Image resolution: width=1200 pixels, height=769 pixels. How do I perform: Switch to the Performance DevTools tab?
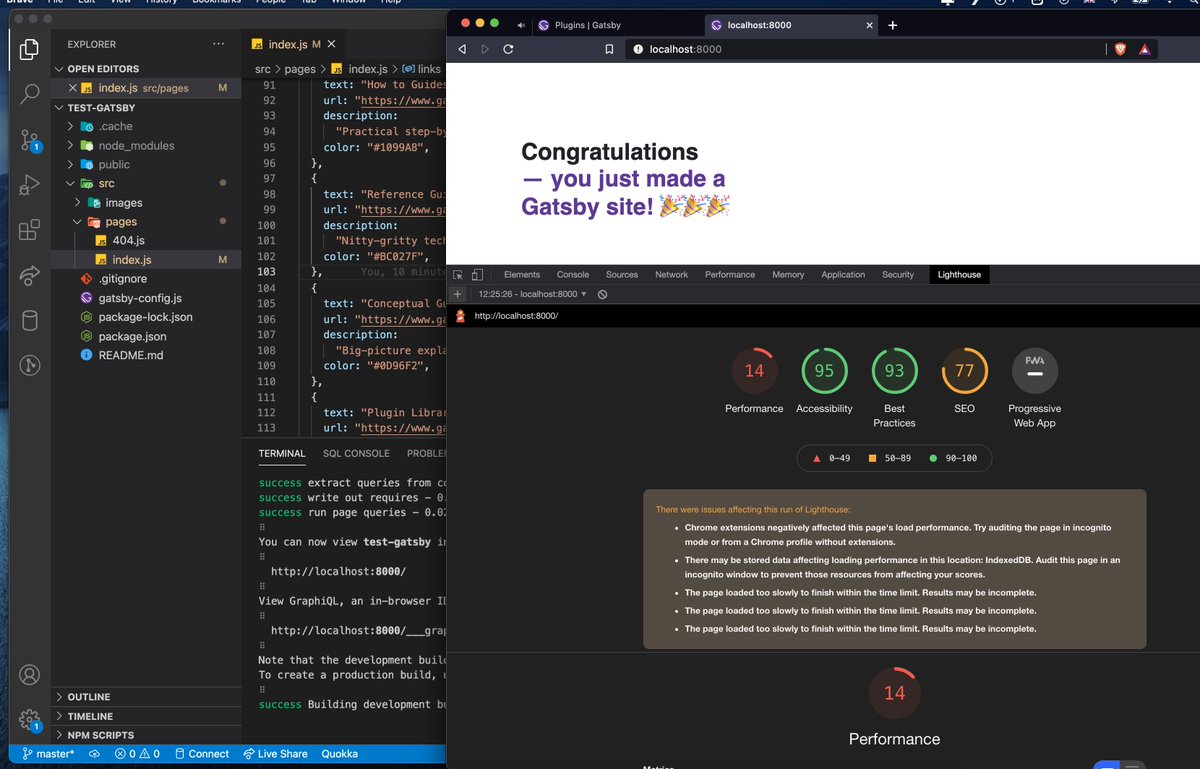tap(730, 274)
